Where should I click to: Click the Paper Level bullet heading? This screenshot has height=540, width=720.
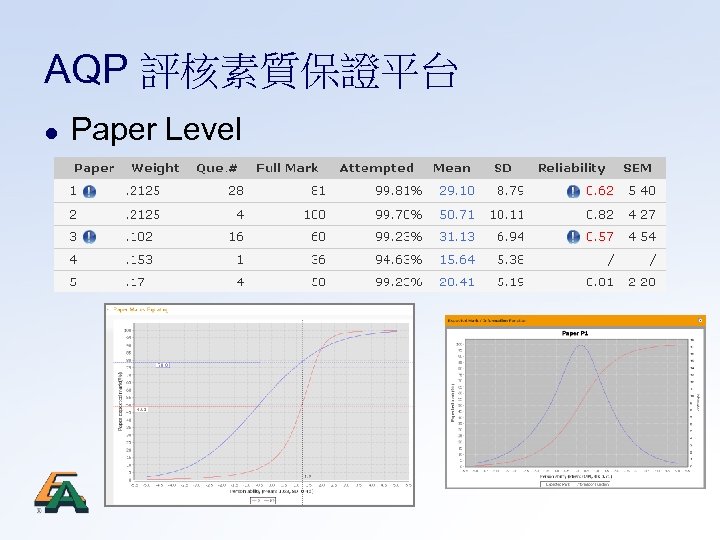(x=156, y=129)
